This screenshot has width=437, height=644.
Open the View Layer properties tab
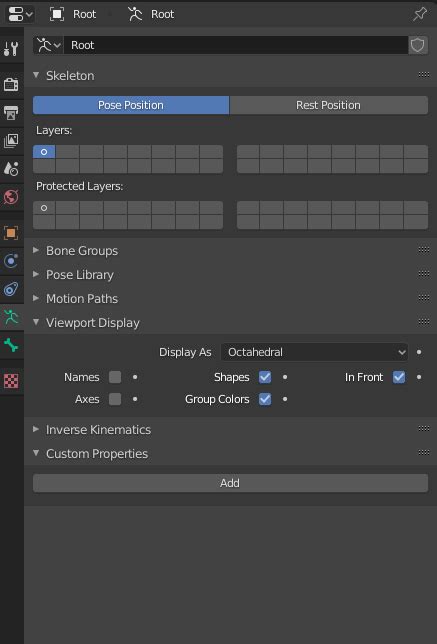(x=11, y=140)
